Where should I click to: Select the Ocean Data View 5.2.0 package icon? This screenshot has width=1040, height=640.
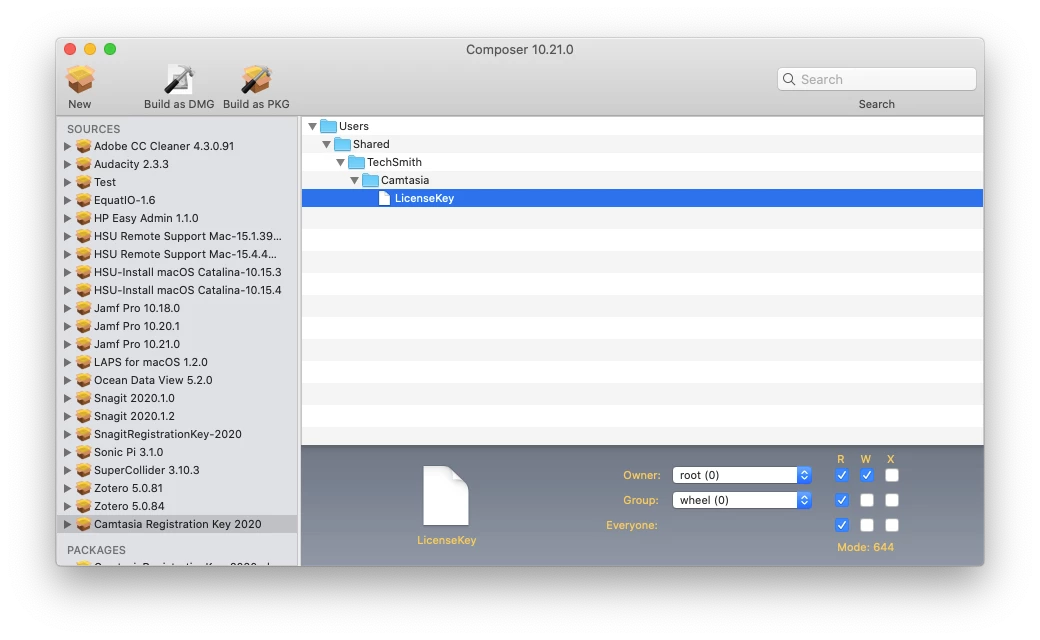click(83, 380)
